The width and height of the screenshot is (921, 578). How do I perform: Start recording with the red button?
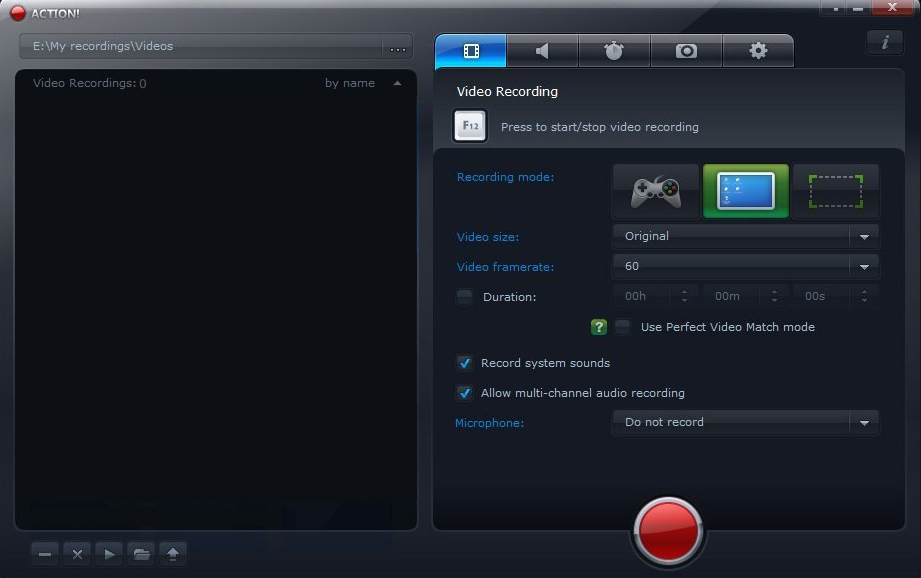[x=668, y=530]
